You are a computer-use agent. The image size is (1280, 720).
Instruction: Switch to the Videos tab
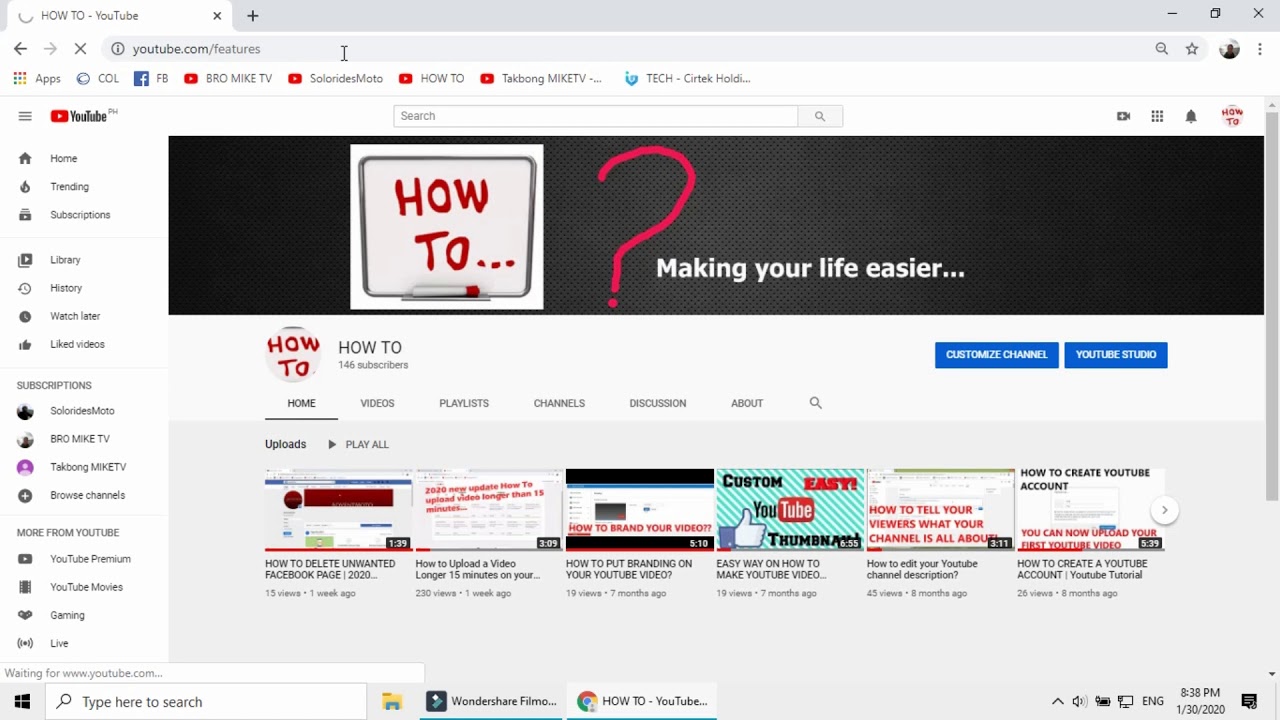[377, 403]
